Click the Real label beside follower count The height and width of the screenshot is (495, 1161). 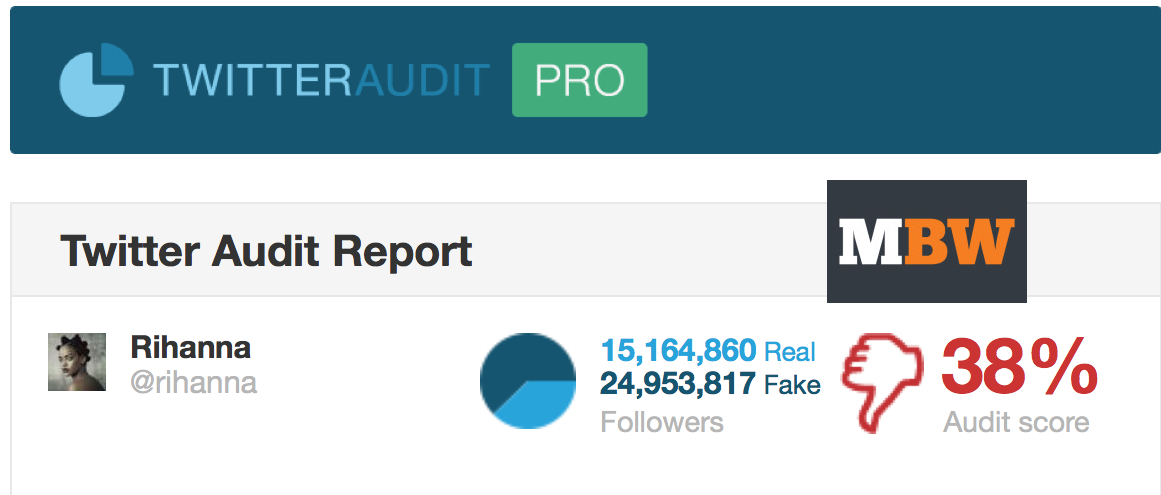click(x=789, y=351)
